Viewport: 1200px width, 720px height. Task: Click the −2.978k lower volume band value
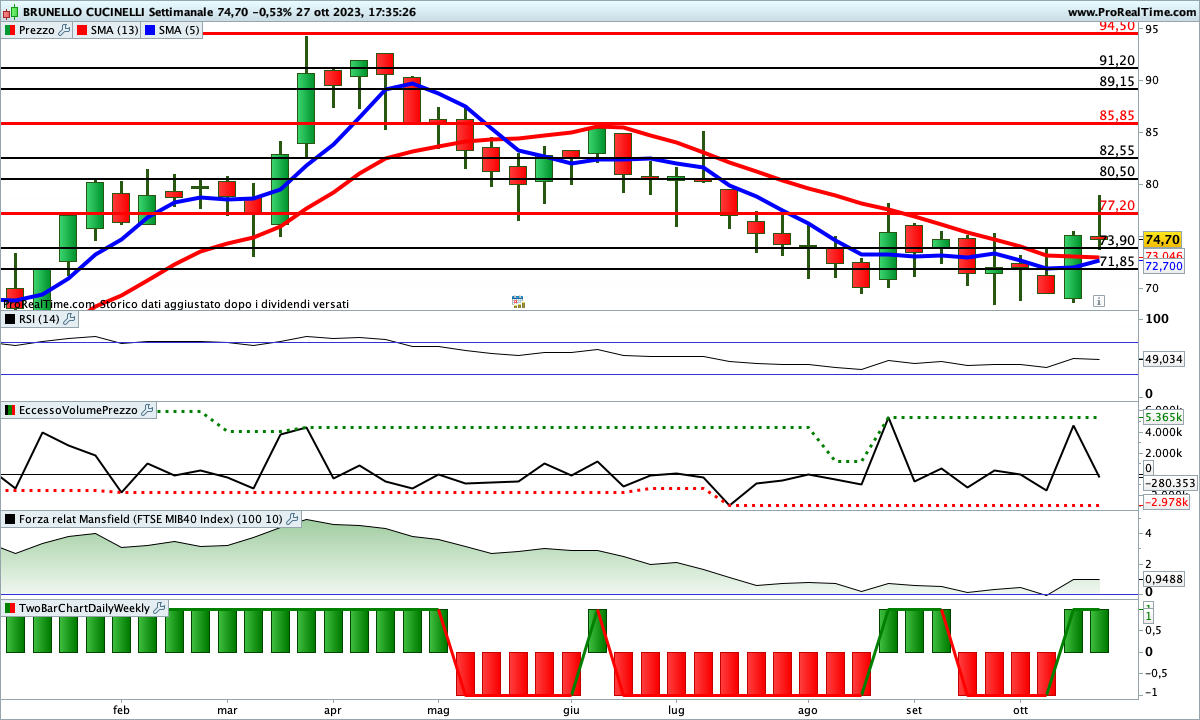point(1167,502)
